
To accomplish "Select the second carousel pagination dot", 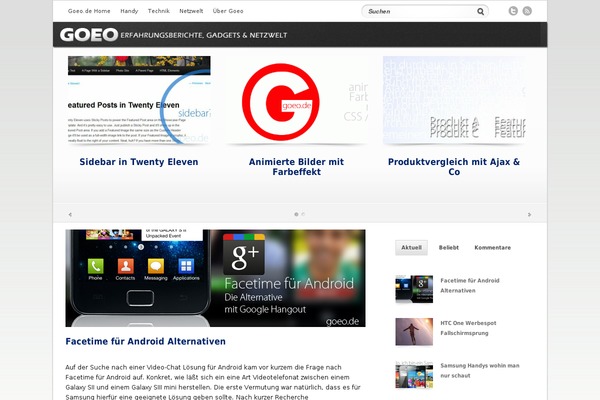I will point(303,214).
